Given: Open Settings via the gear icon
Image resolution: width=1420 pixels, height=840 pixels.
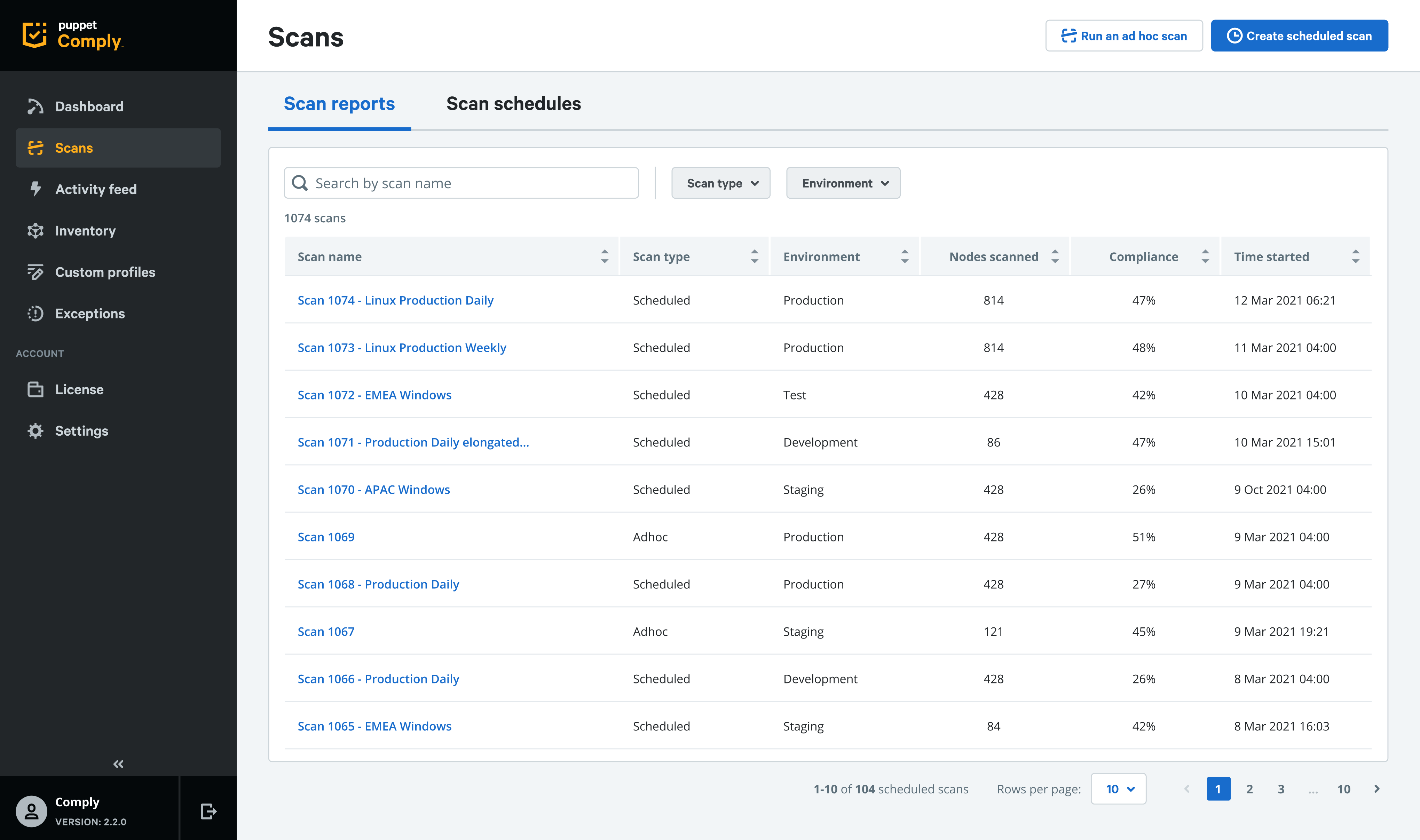Looking at the screenshot, I should tap(35, 431).
